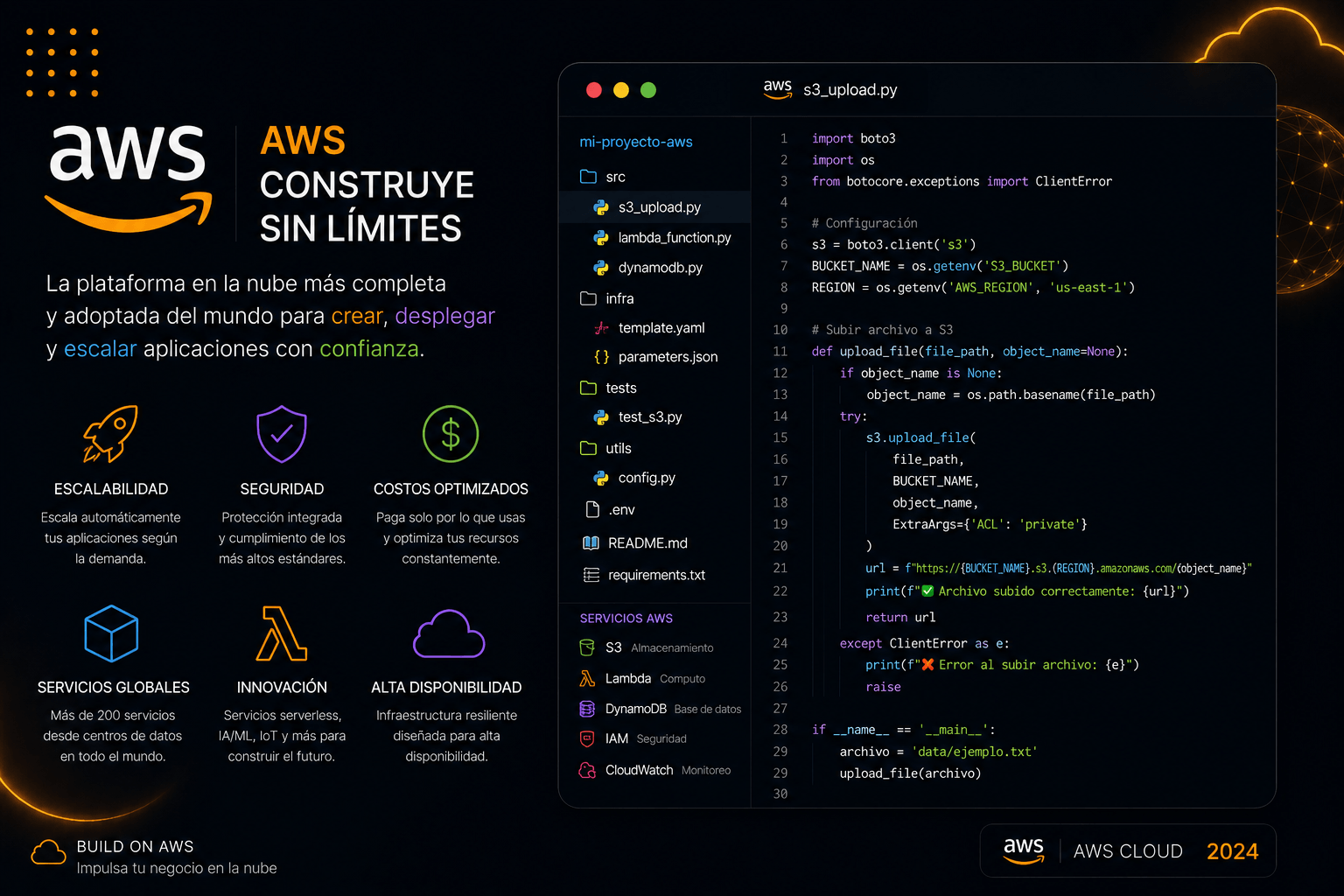This screenshot has width=1344, height=896.
Task: Click the "Base de datos" label beside DynamoDB
Action: (x=708, y=710)
